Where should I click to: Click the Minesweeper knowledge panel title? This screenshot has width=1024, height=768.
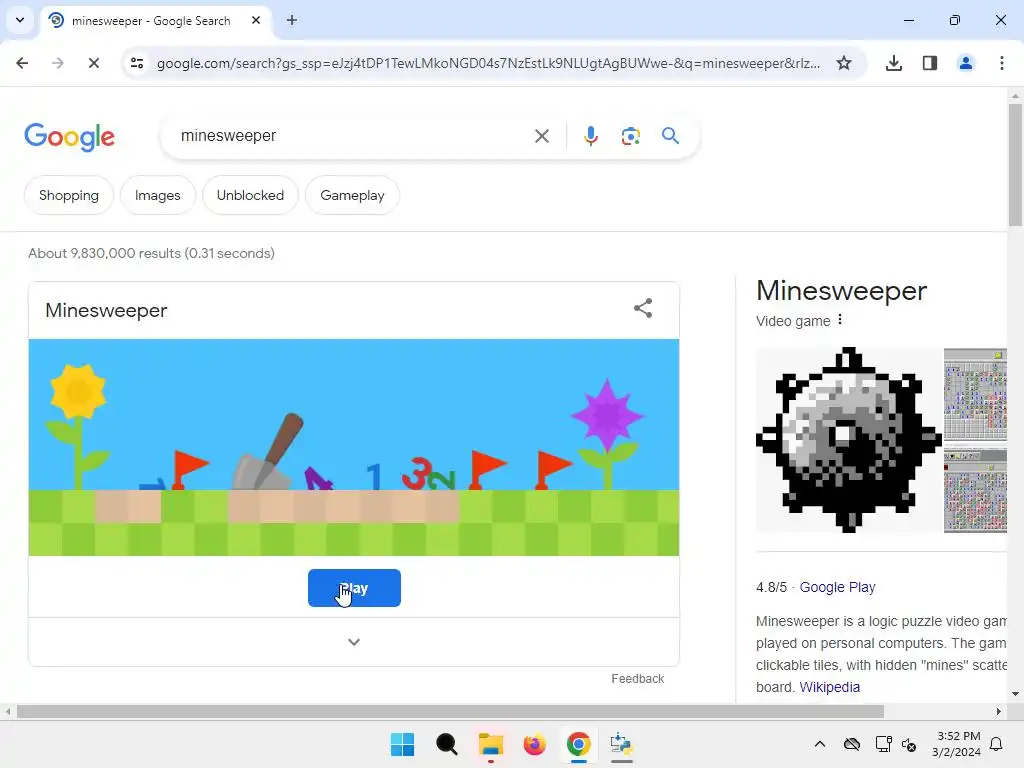(841, 291)
